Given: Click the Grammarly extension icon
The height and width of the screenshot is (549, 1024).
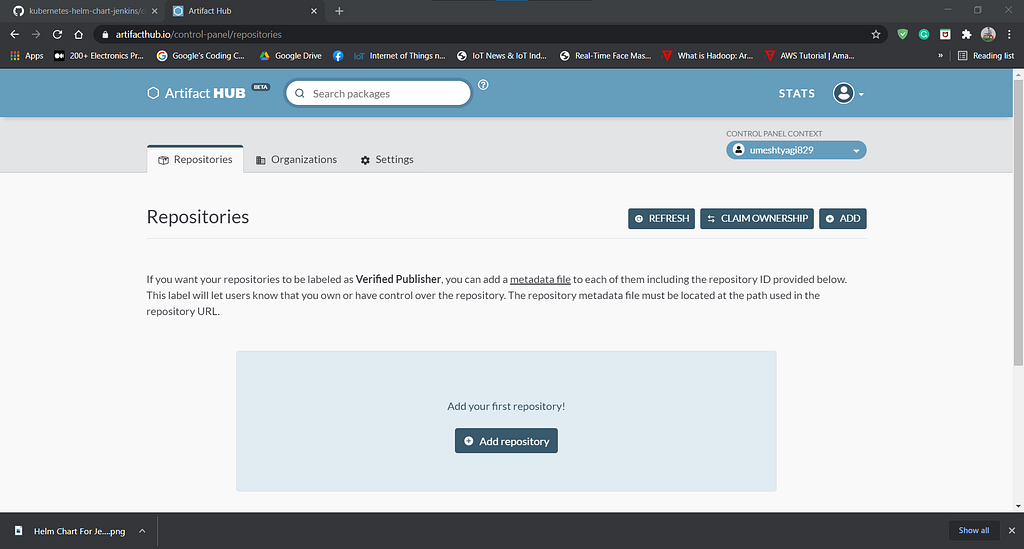Looking at the screenshot, I should coord(924,35).
